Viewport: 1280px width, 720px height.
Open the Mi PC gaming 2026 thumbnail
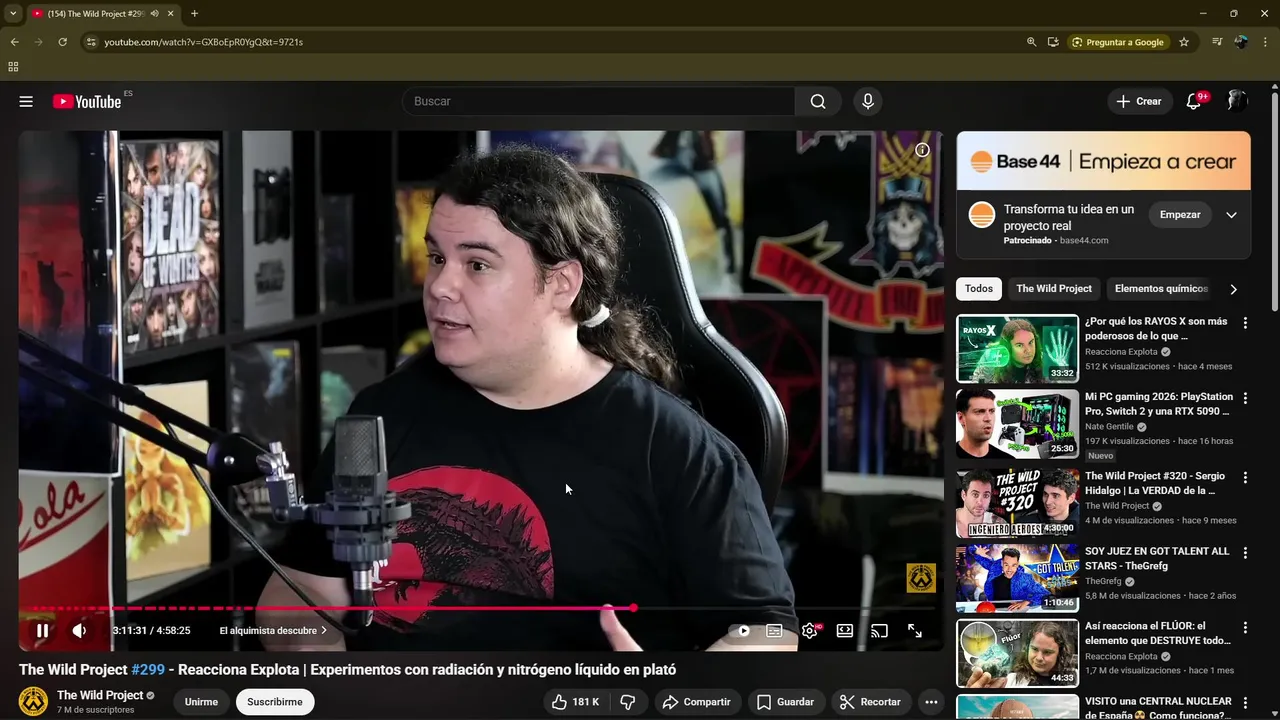click(1017, 424)
